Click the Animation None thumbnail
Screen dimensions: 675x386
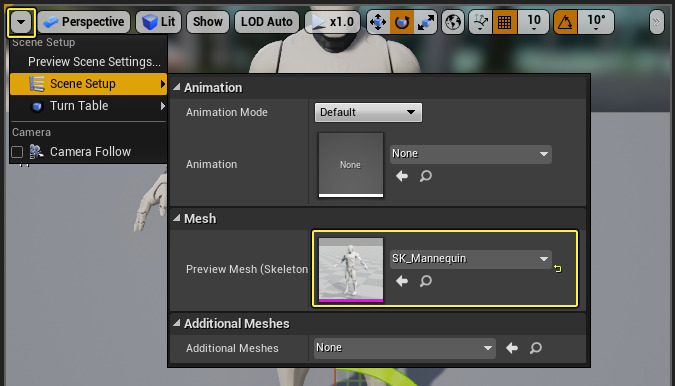[x=350, y=165]
